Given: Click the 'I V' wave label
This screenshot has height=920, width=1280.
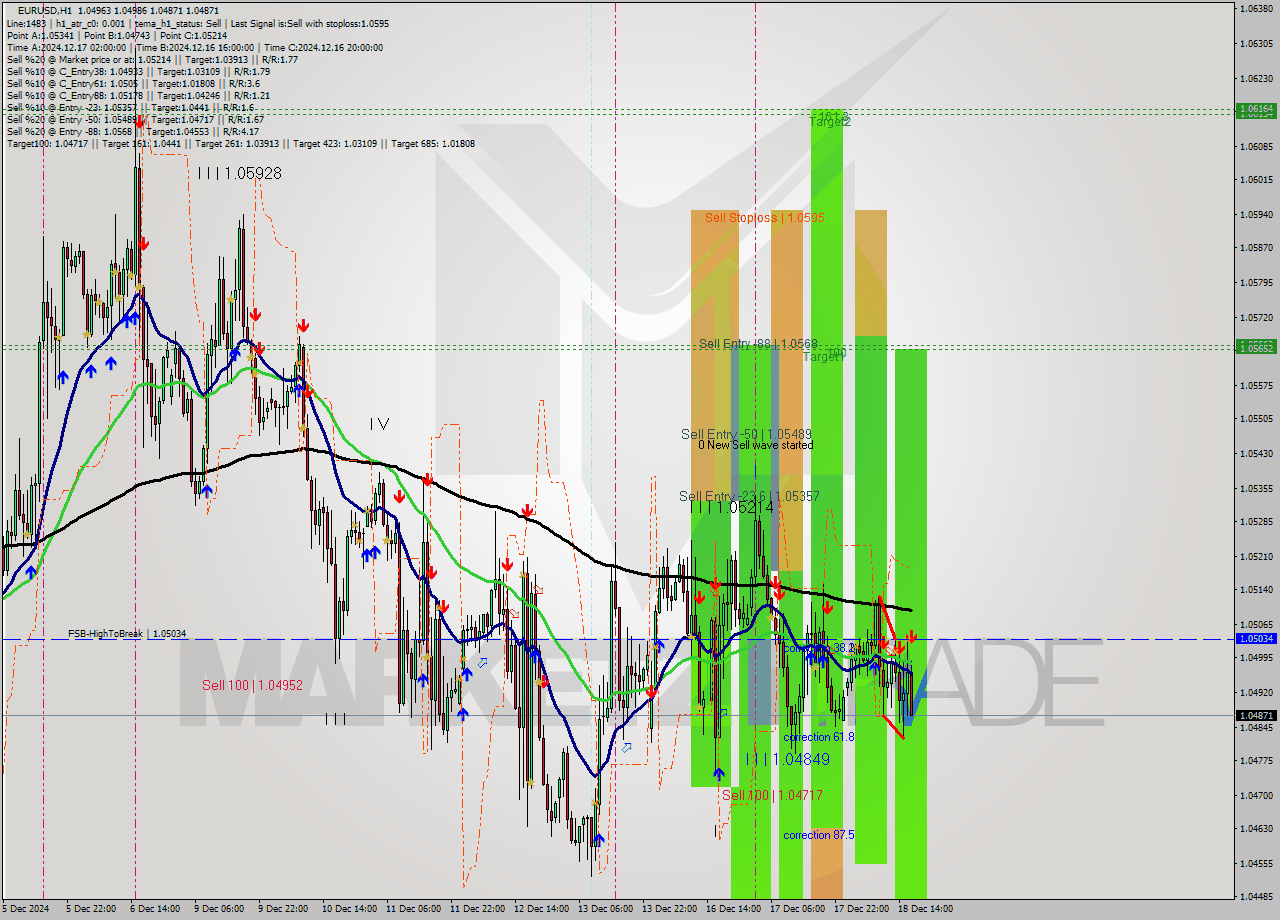Looking at the screenshot, I should point(379,424).
